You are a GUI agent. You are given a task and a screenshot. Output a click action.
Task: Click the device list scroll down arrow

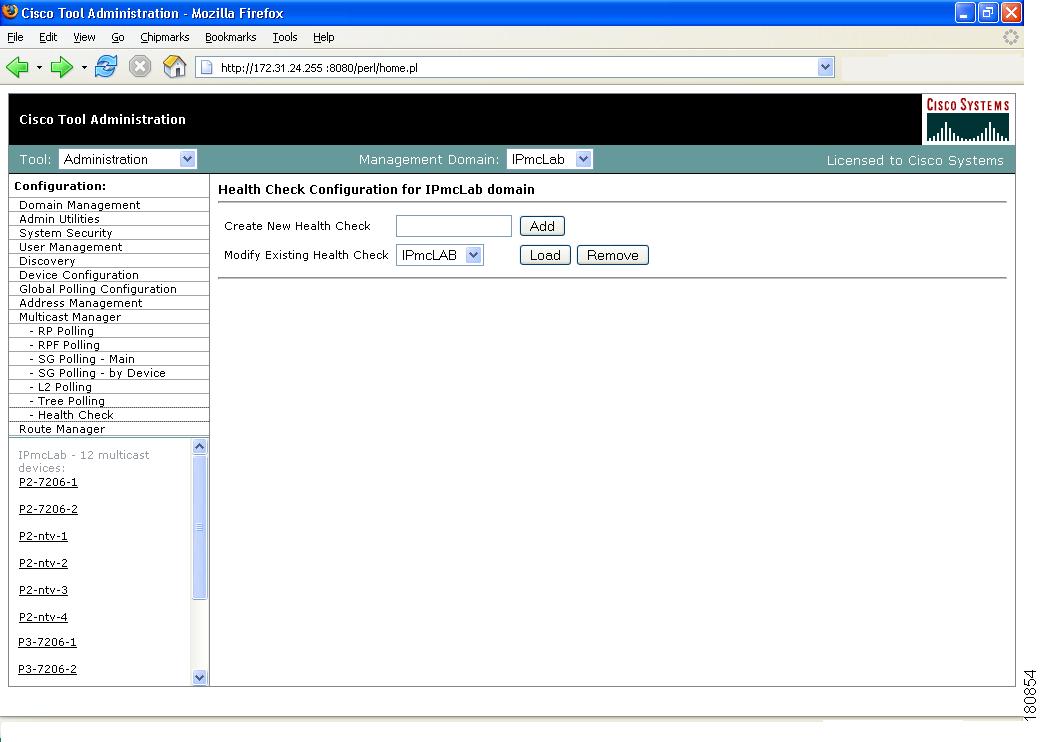pos(199,677)
